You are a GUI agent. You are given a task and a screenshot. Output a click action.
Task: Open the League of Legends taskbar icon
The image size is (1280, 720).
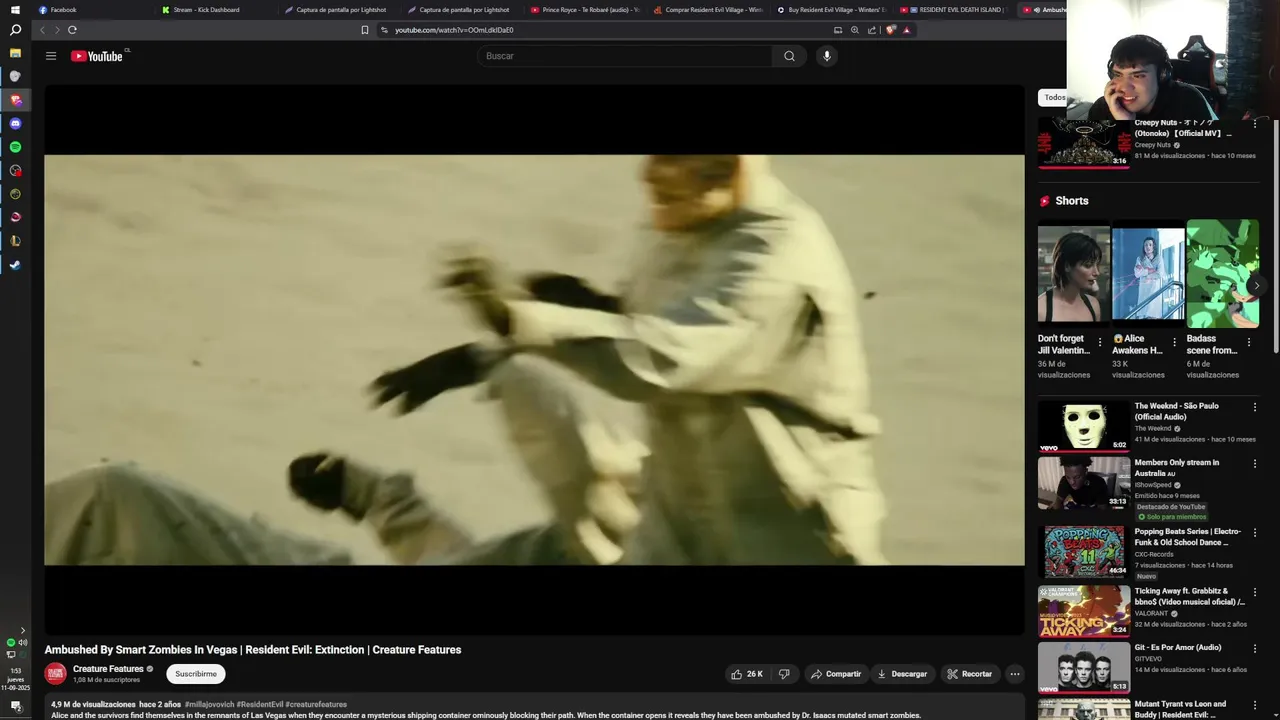(15, 241)
